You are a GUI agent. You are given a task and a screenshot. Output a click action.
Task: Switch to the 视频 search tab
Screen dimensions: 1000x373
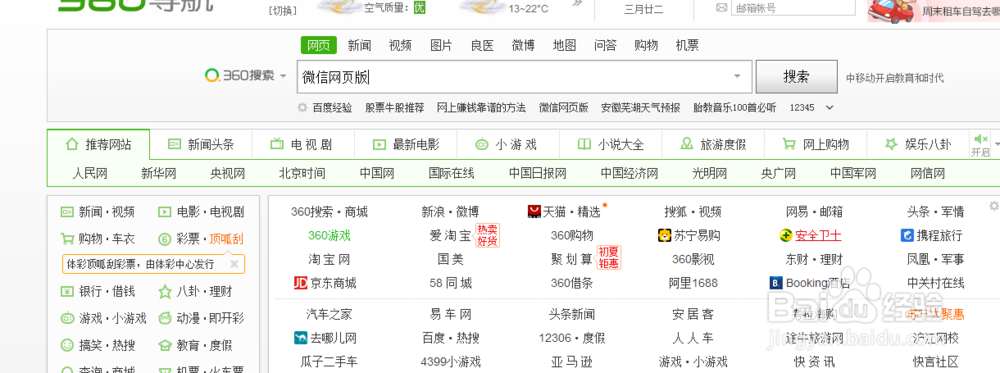coord(400,45)
